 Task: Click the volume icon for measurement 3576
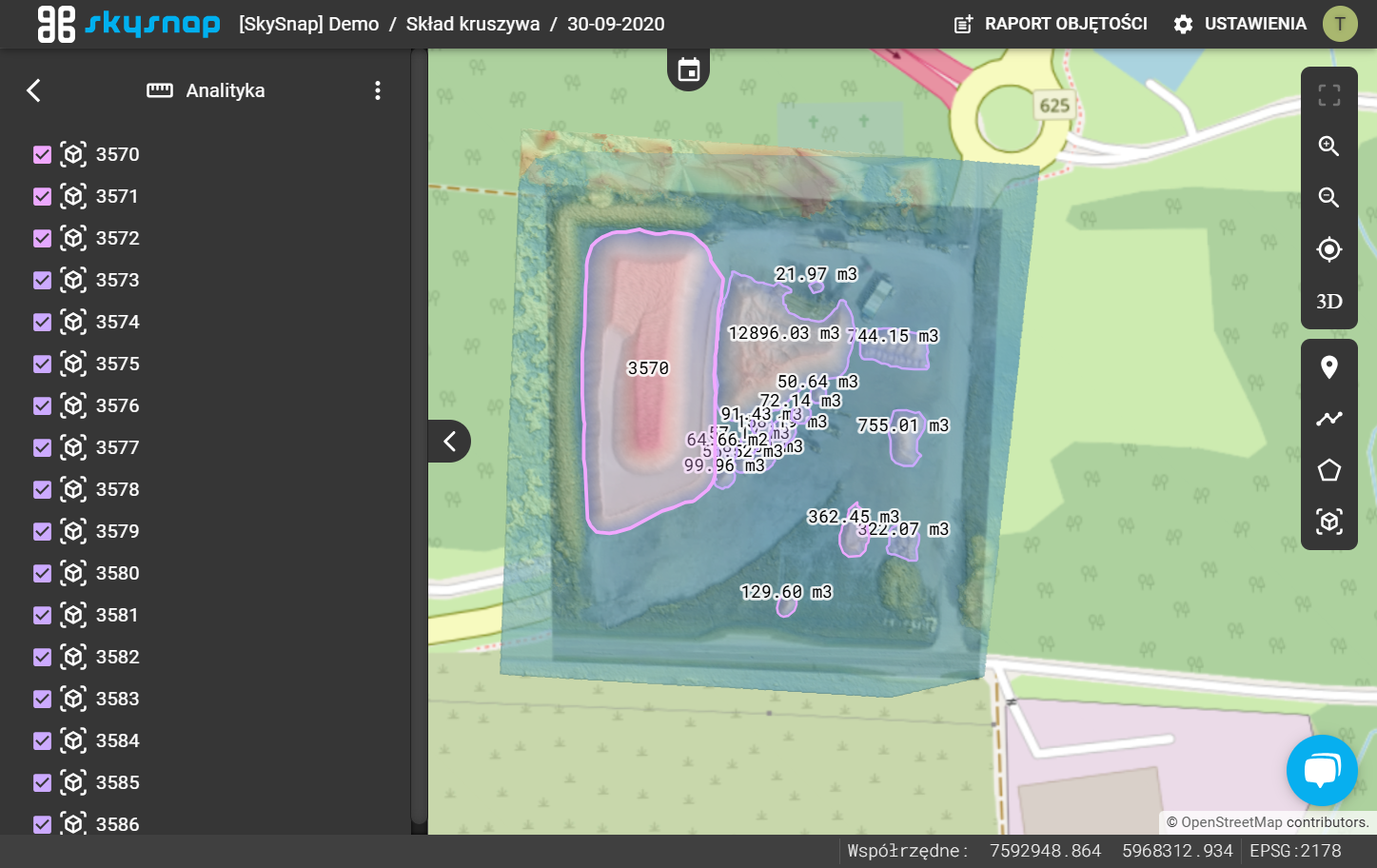click(x=73, y=405)
